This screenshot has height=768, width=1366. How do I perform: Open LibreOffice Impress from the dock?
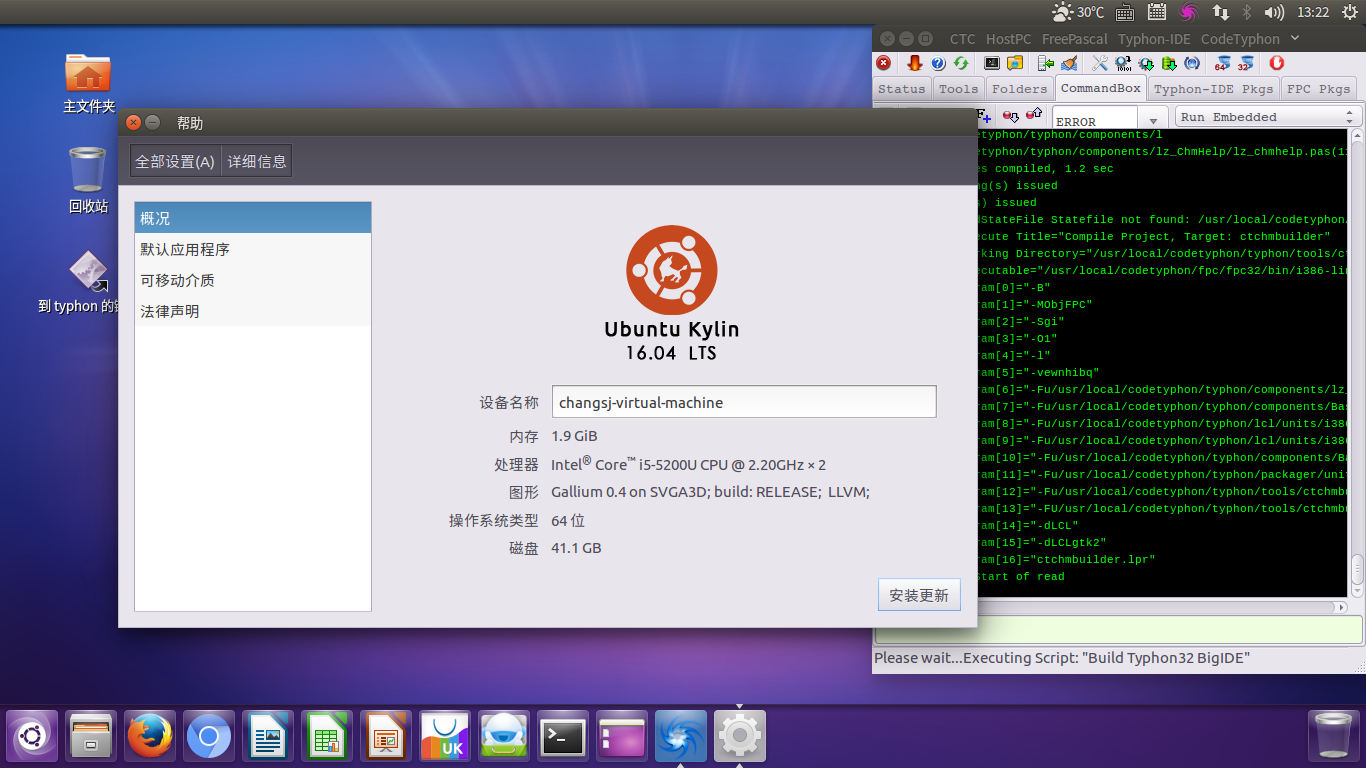[x=386, y=737]
